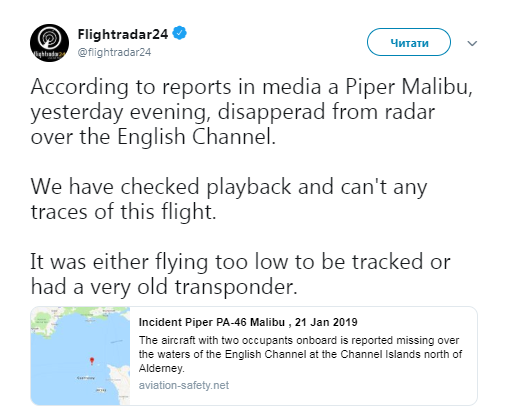This screenshot has height=411, width=506.
Task: Follow the account with the Читати button
Action: (x=409, y=42)
